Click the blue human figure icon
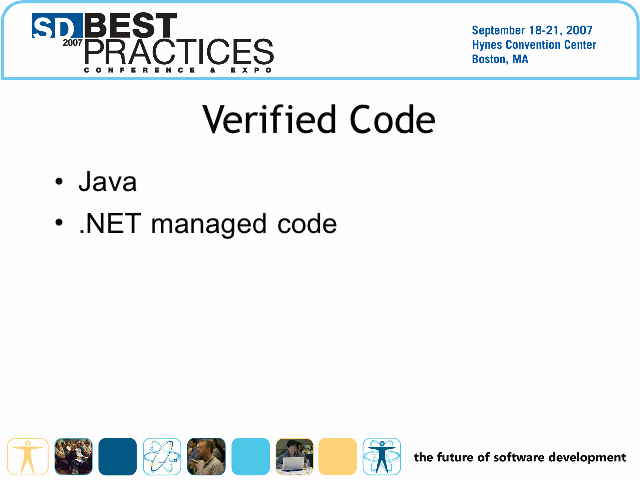The image size is (640, 480). [x=381, y=456]
